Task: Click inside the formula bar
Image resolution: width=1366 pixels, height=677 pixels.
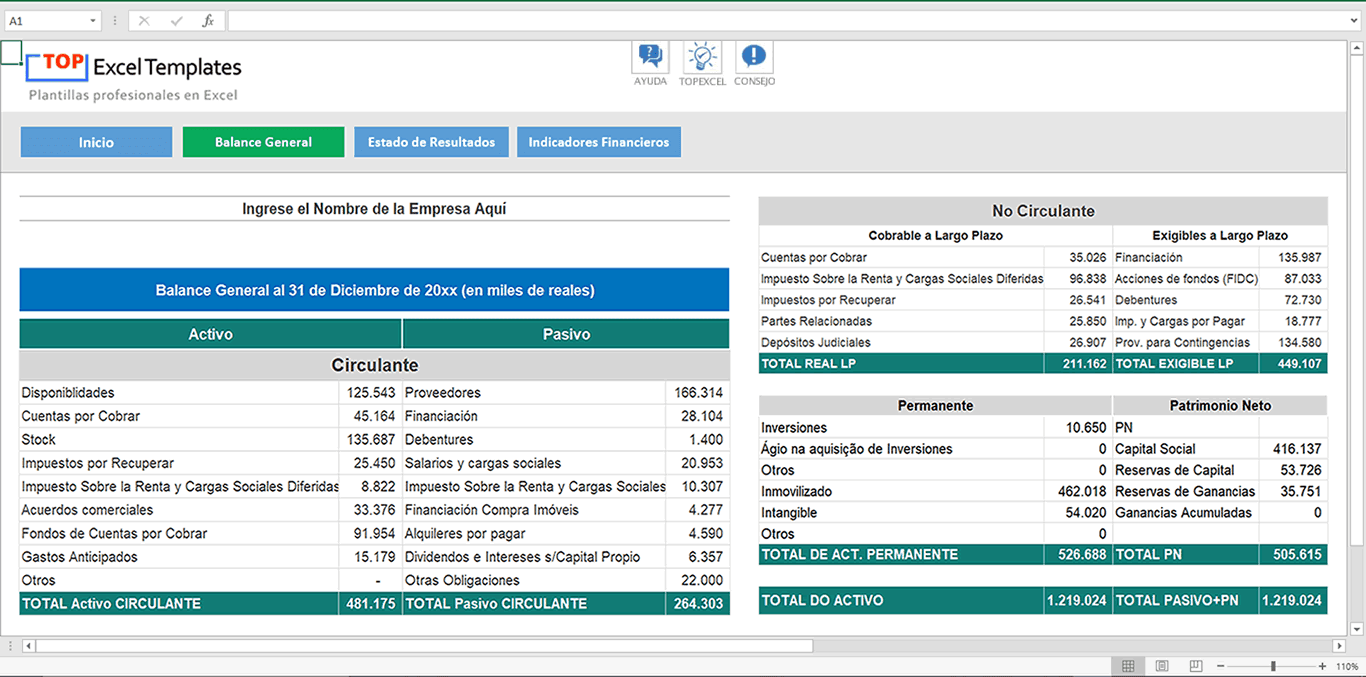Action: tap(700, 18)
